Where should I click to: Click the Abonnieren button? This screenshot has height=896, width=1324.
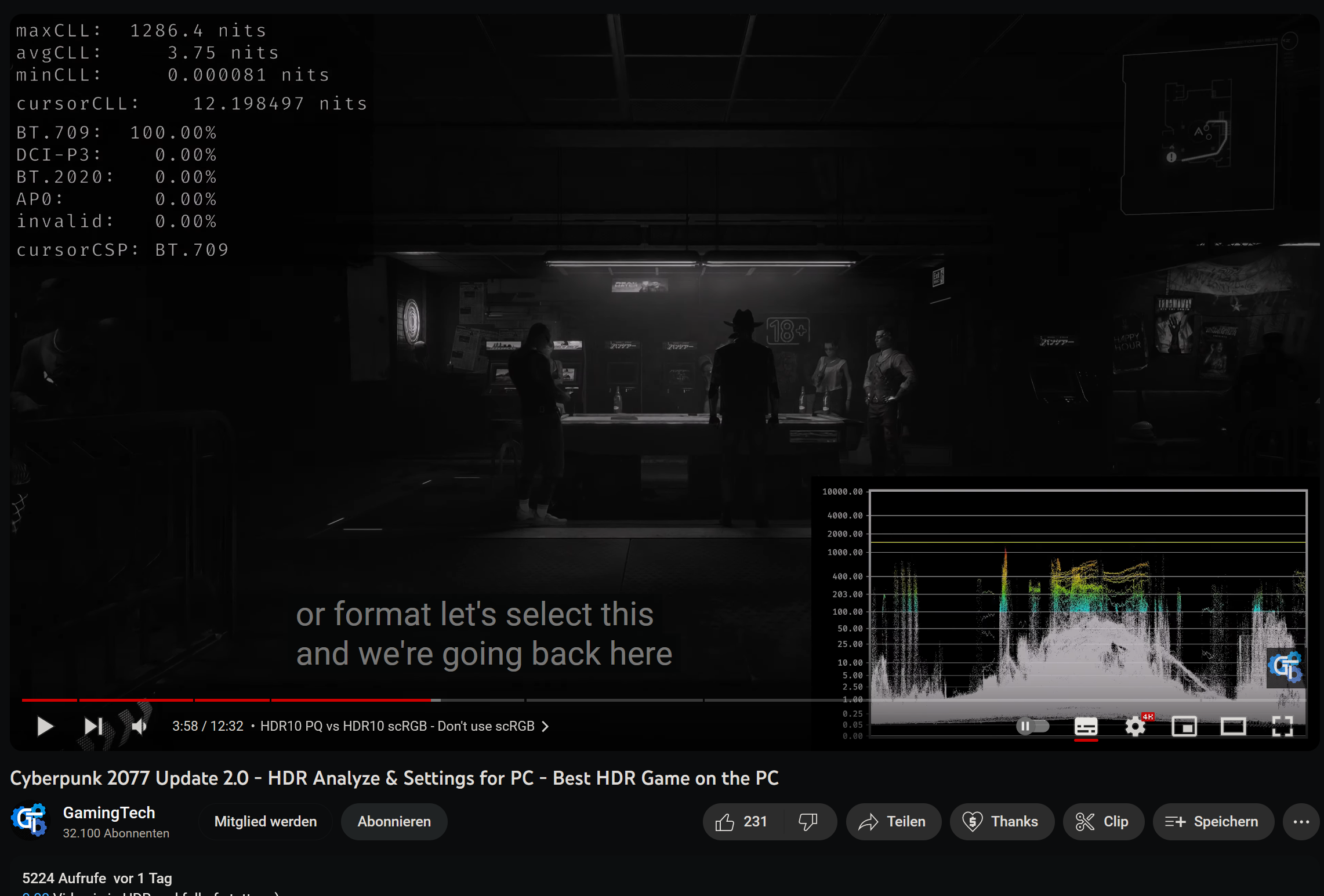[394, 821]
